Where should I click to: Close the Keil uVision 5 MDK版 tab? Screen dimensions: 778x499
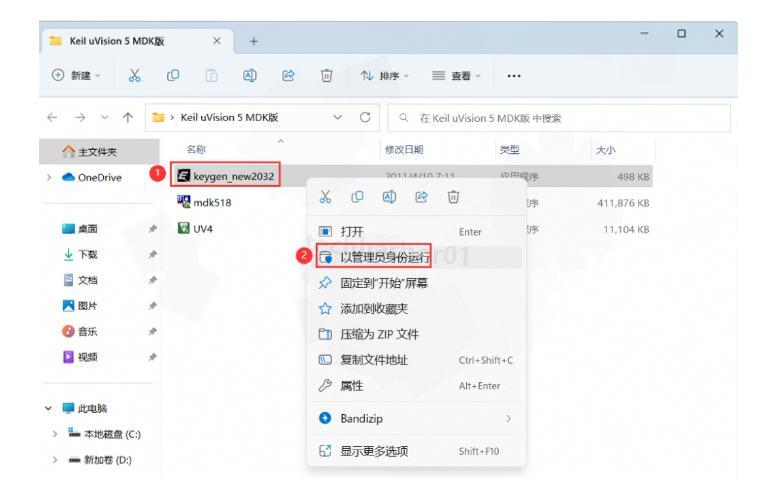217,41
